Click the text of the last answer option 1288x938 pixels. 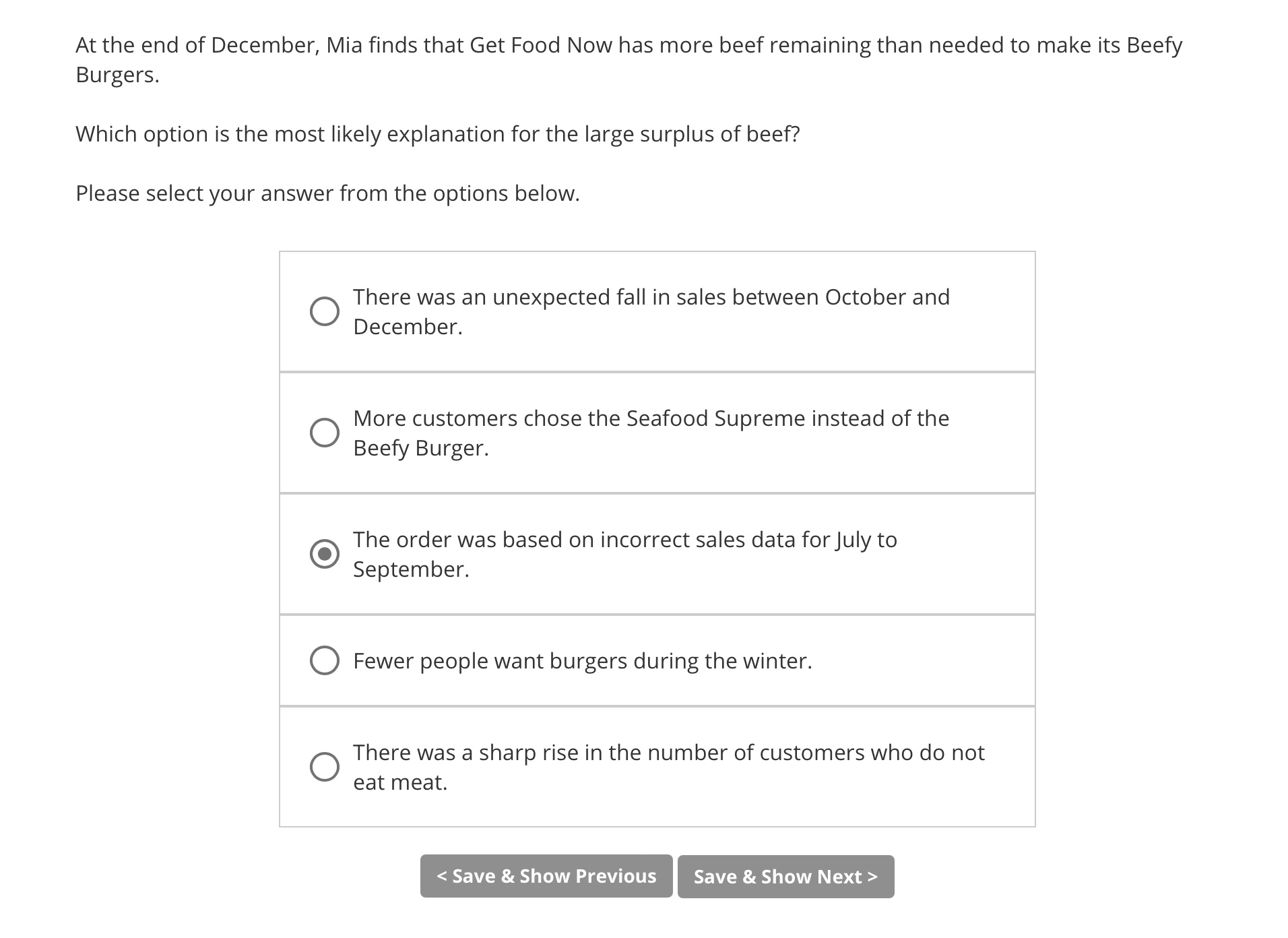(x=669, y=766)
